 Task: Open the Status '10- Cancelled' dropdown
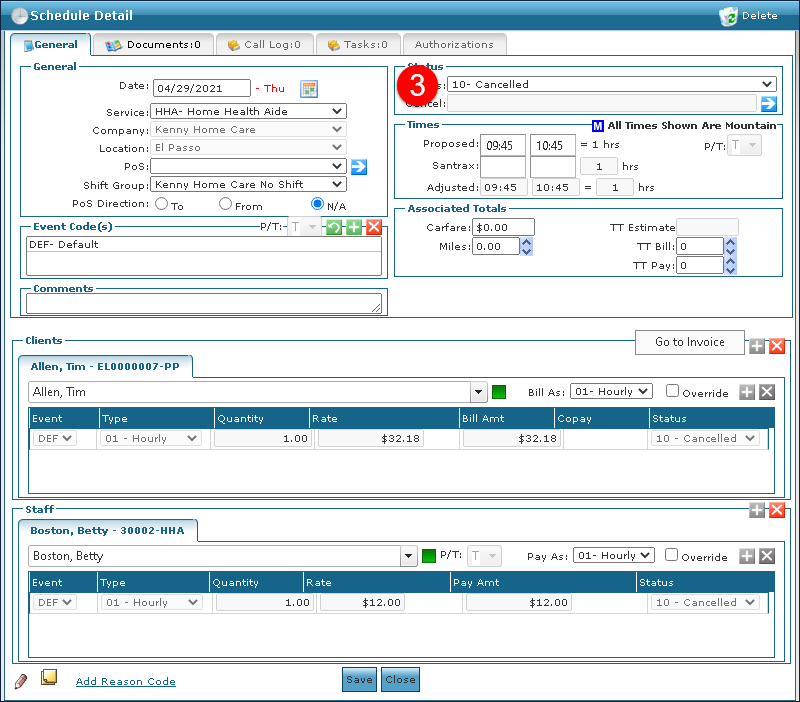pos(611,84)
